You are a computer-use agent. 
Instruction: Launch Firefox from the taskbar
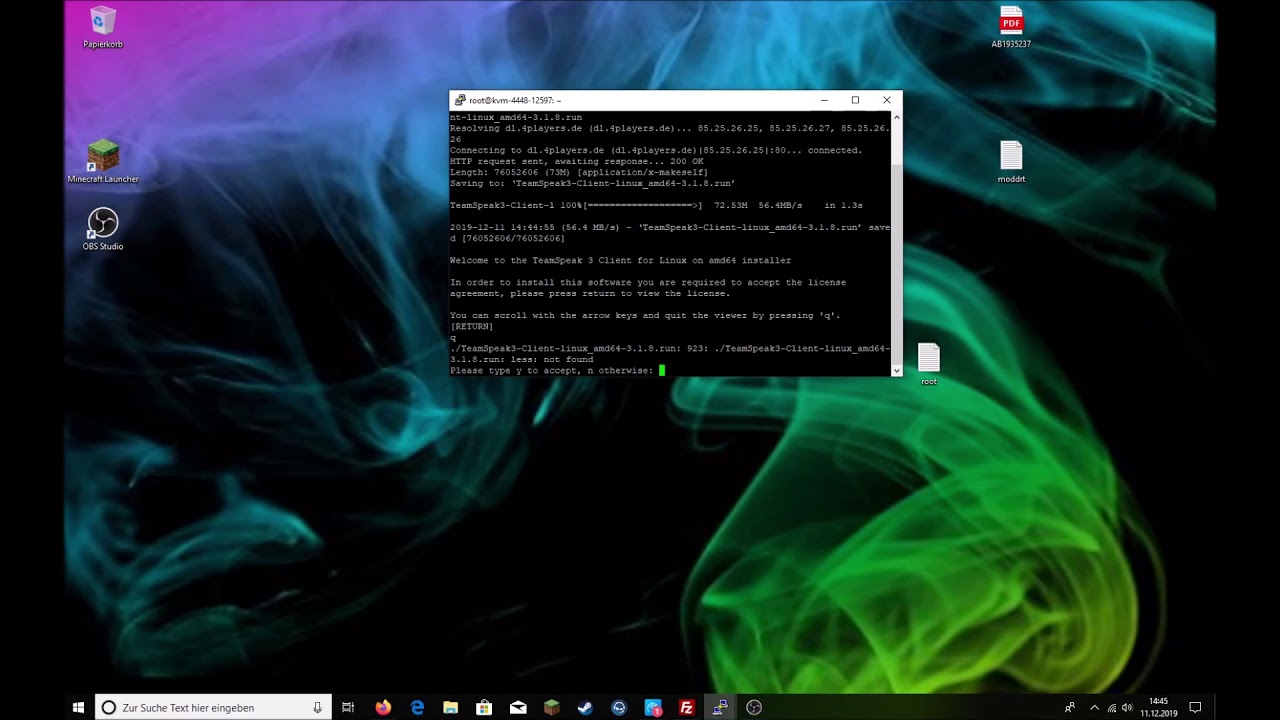pyautogui.click(x=383, y=707)
